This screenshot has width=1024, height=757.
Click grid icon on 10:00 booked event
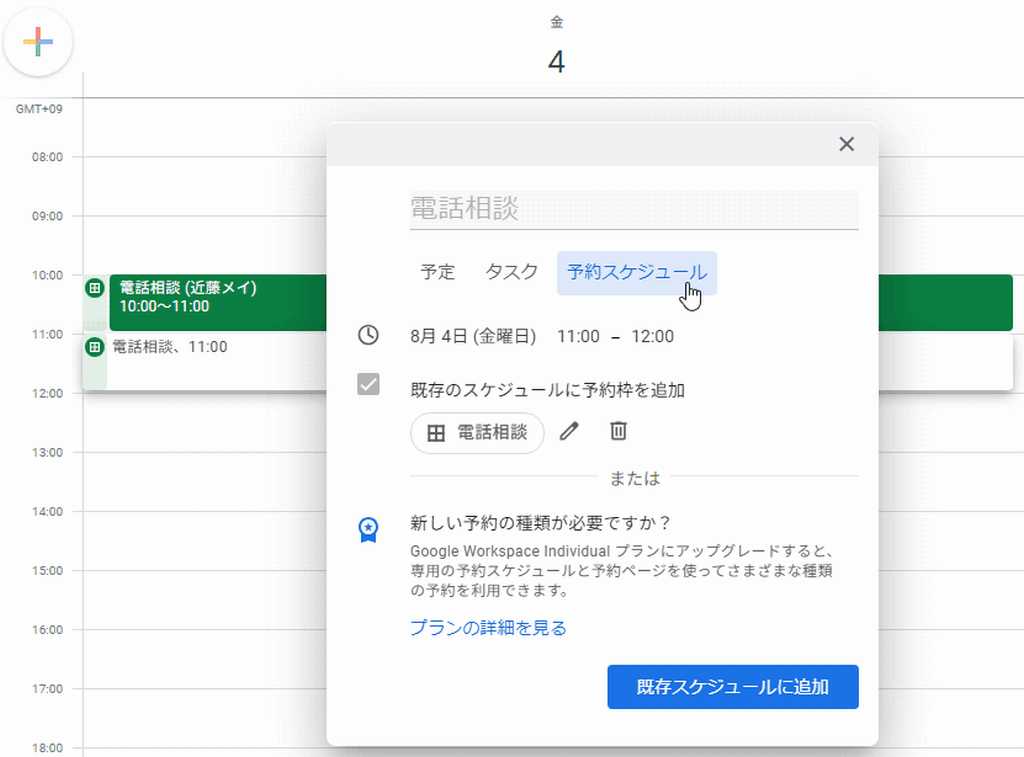point(95,288)
